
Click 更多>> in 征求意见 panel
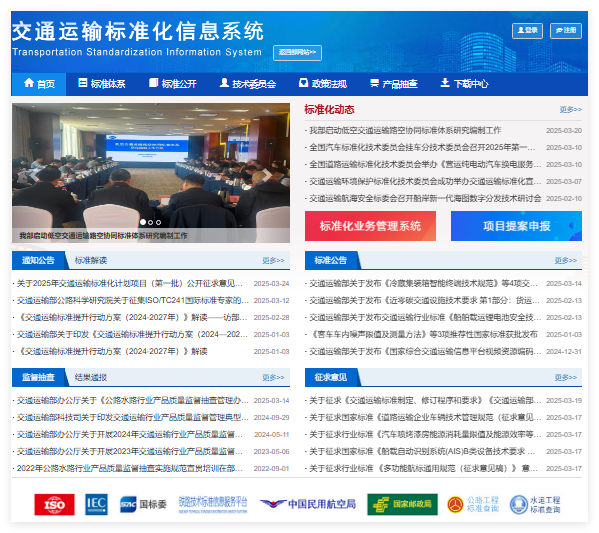[566, 377]
